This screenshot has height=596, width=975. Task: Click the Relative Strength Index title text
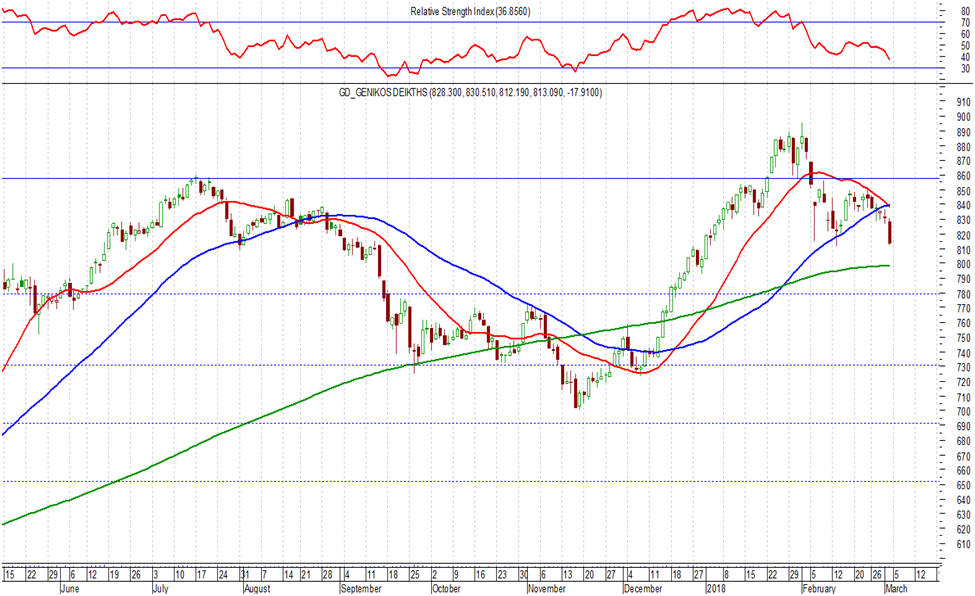tap(470, 12)
